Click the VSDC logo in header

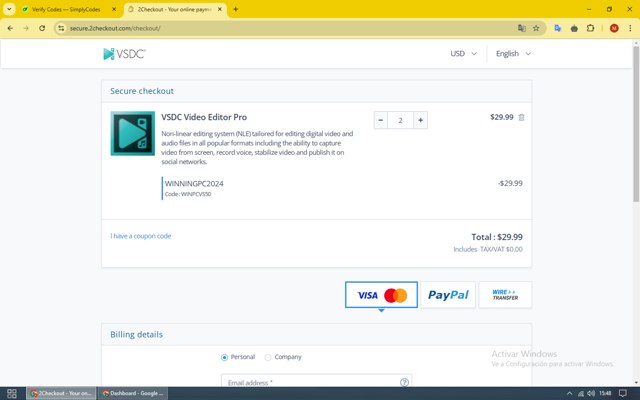point(124,54)
